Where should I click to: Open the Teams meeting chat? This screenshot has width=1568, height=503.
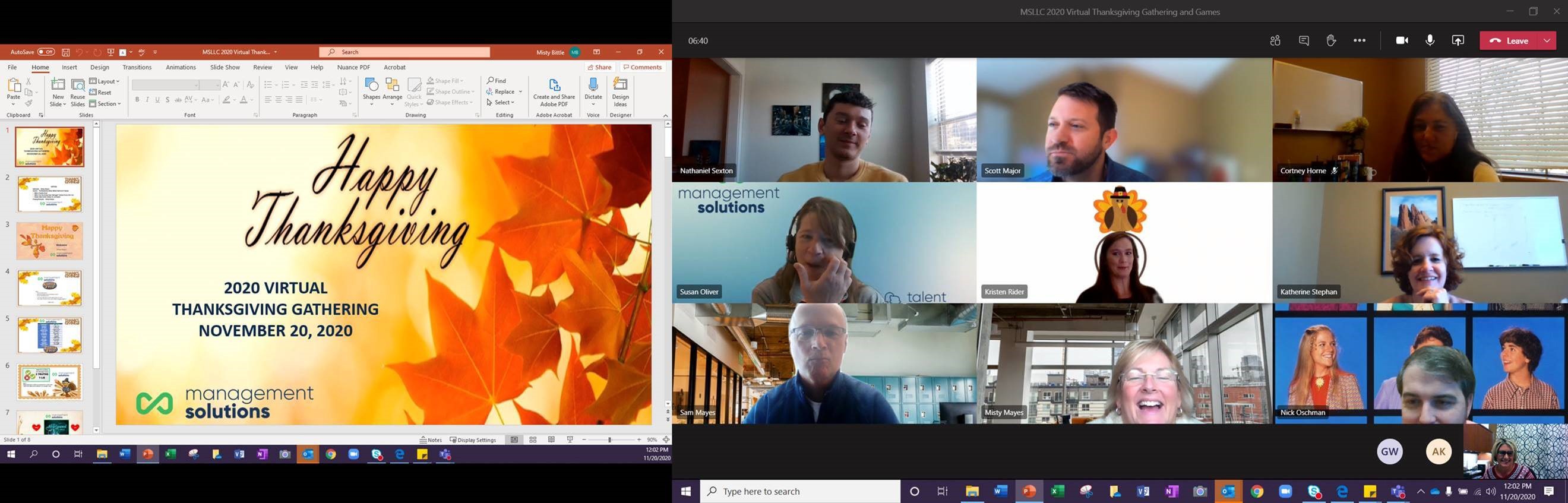point(1304,41)
